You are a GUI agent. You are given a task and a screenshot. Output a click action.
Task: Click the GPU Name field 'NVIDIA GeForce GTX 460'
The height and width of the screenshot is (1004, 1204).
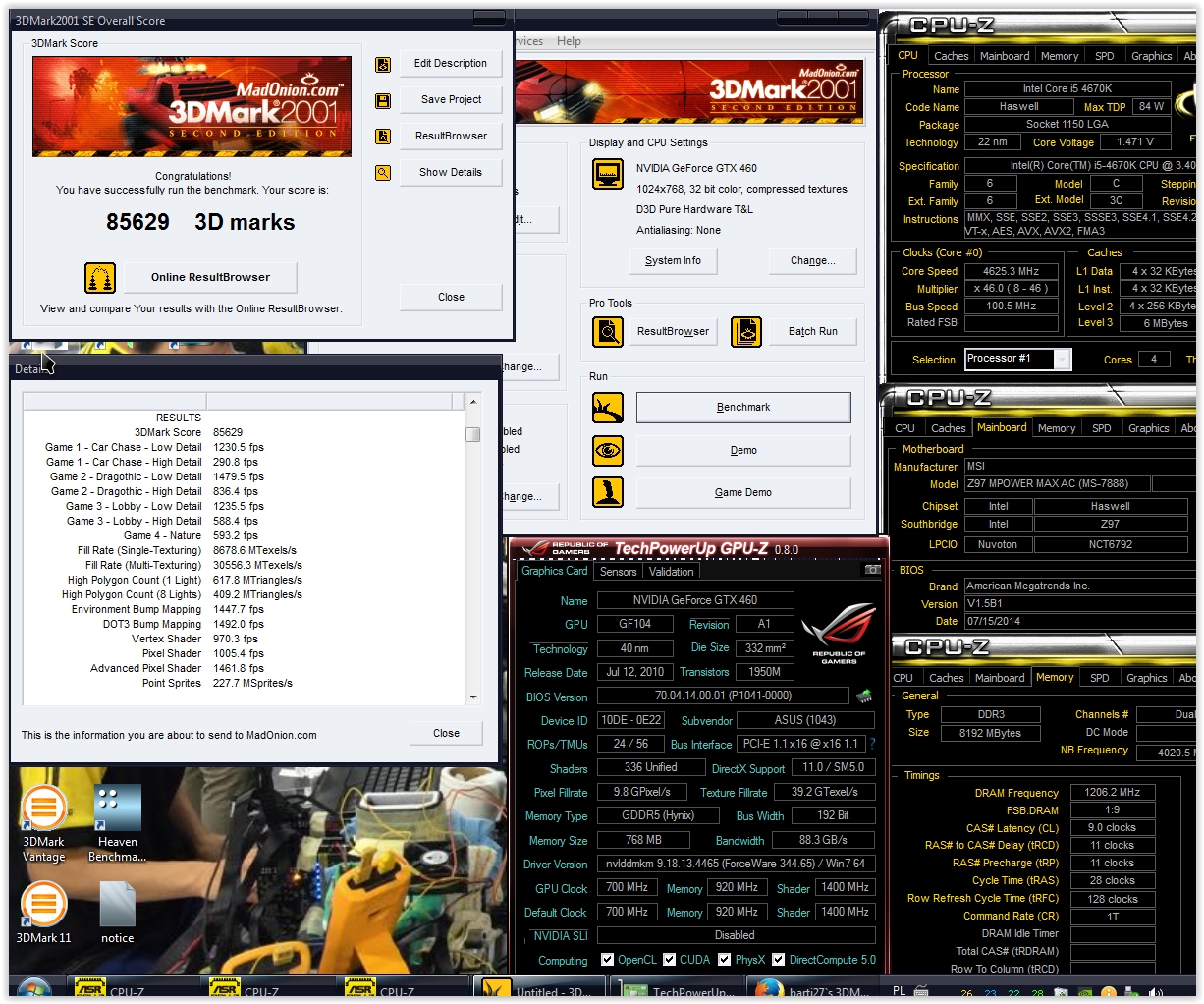pos(694,600)
